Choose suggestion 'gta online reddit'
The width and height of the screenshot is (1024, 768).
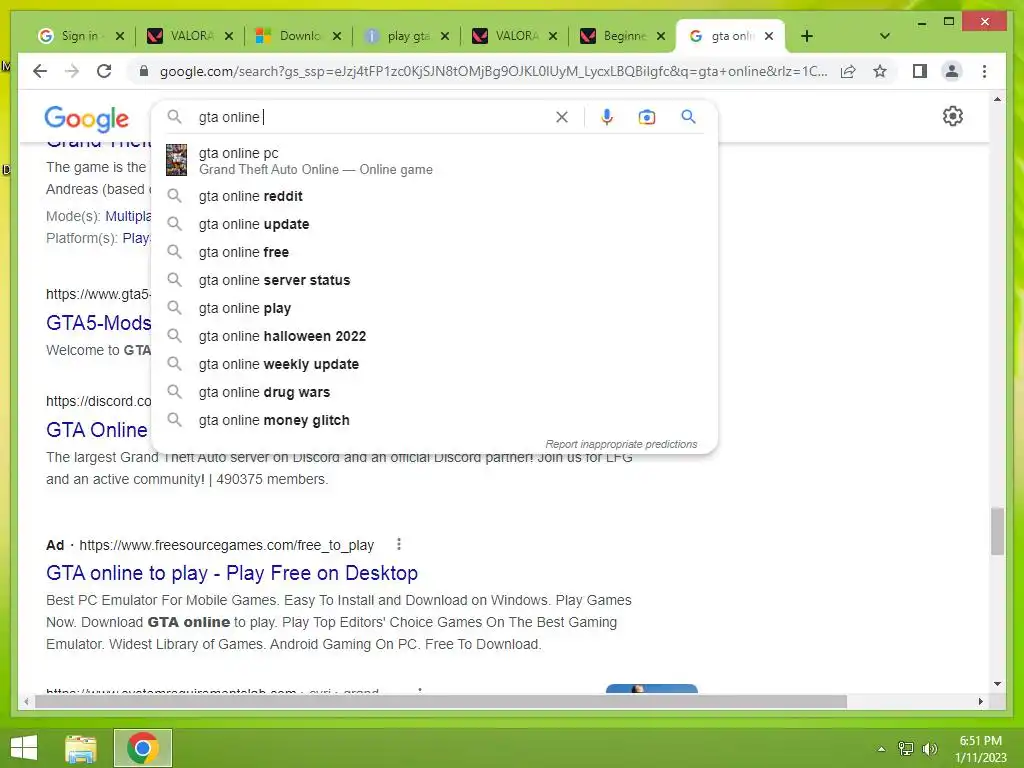(434, 196)
